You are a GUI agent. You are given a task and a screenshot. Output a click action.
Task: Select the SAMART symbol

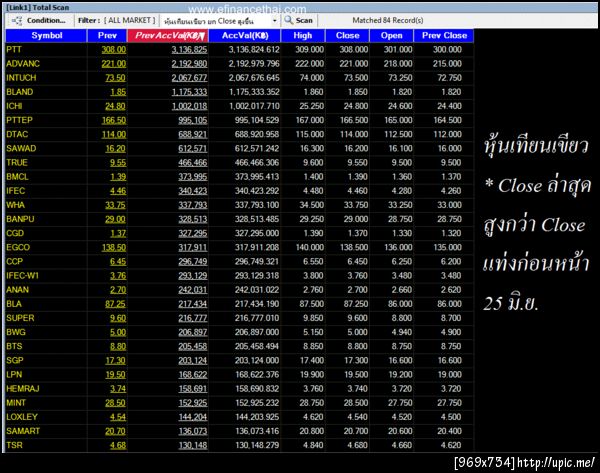[x=23, y=432]
